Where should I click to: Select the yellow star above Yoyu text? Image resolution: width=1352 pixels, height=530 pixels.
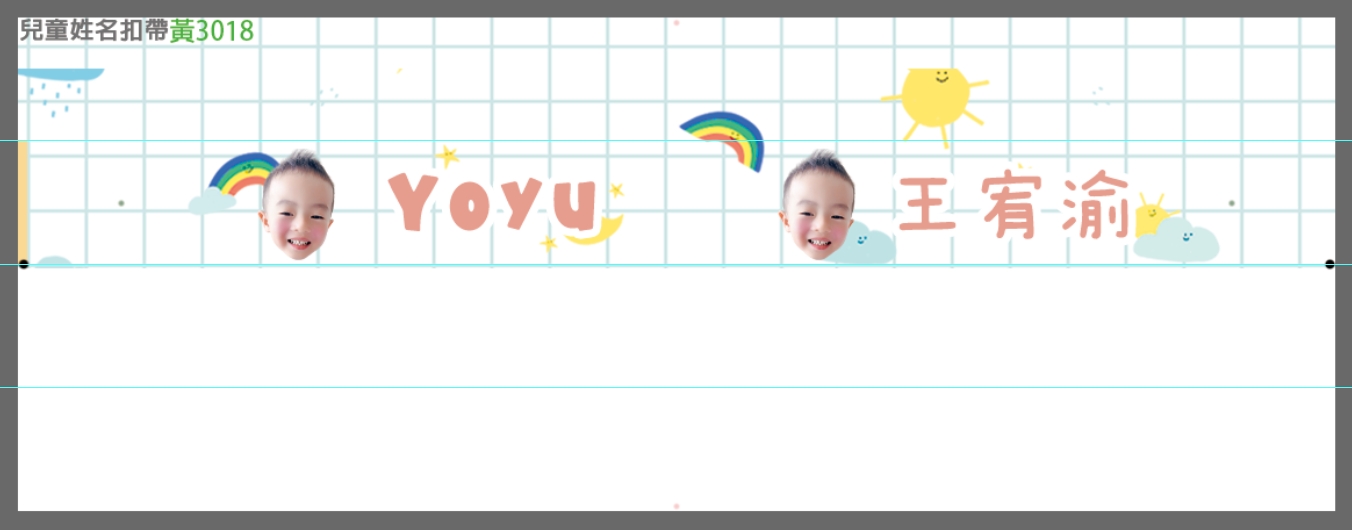click(447, 156)
